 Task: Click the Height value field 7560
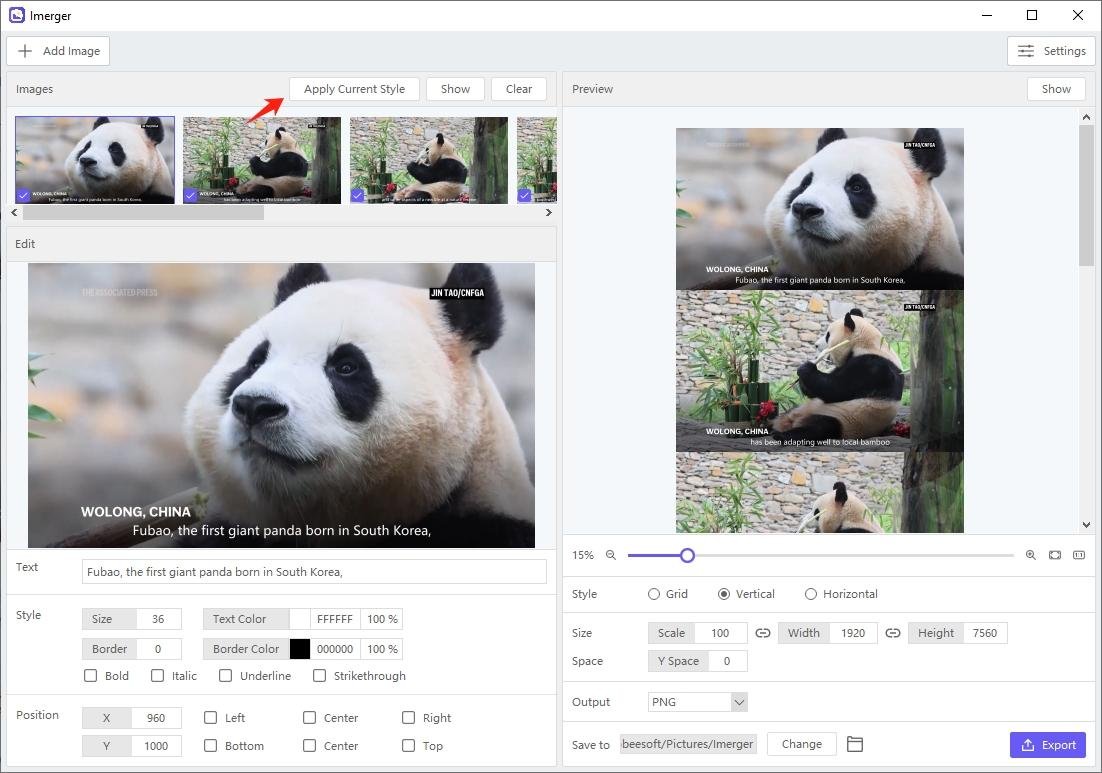point(985,633)
